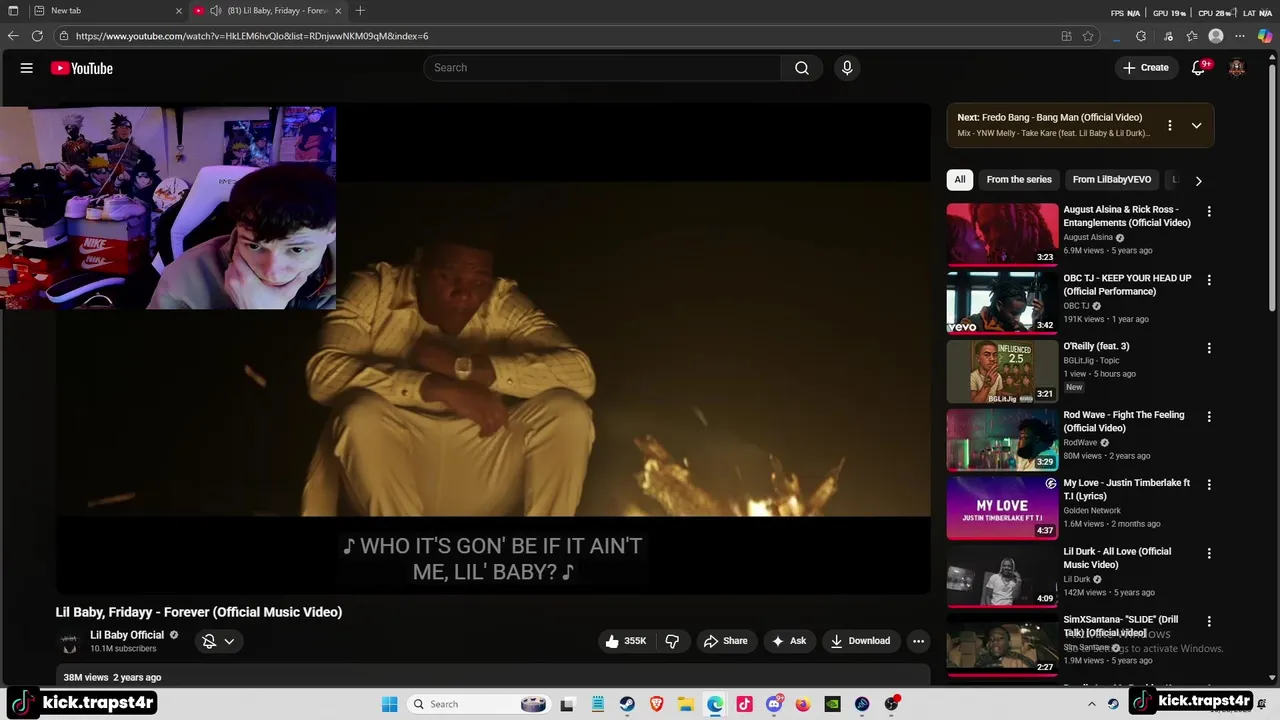This screenshot has height=720, width=1280.
Task: Open the Lil Durk channel link
Action: click(1077, 579)
